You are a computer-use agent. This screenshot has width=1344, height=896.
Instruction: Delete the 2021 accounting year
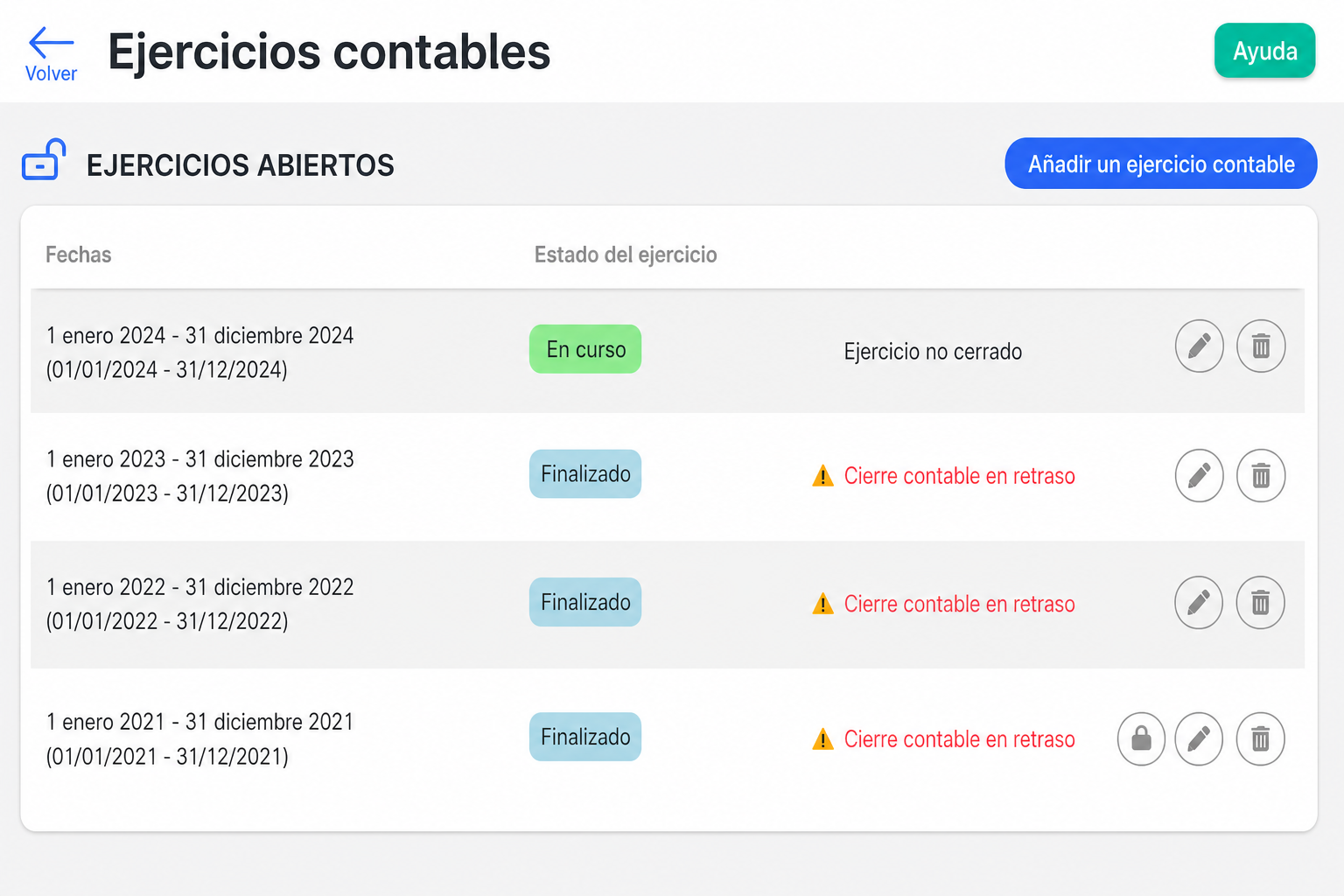point(1261,739)
